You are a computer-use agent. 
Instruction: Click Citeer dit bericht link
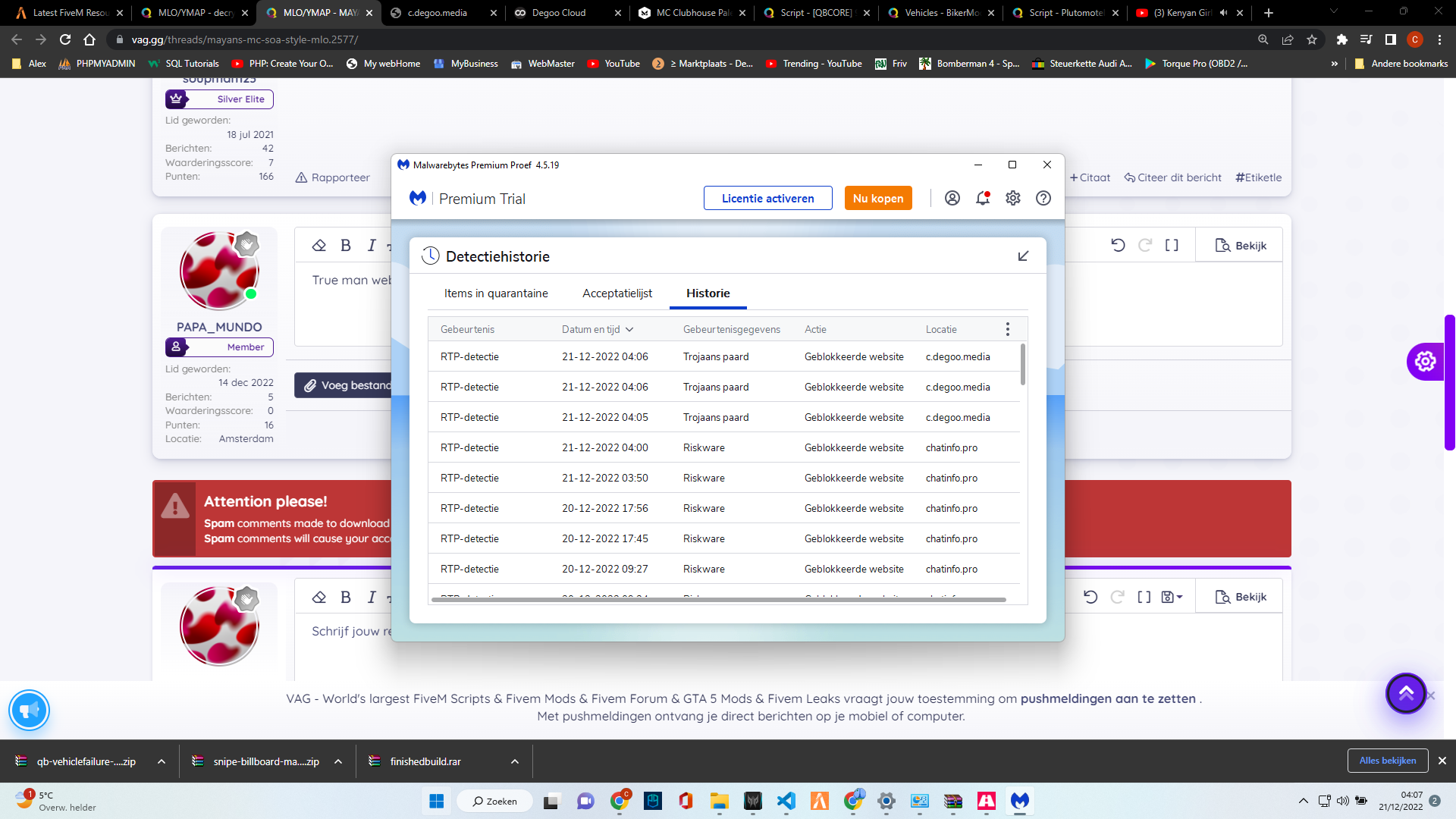pos(1173,177)
